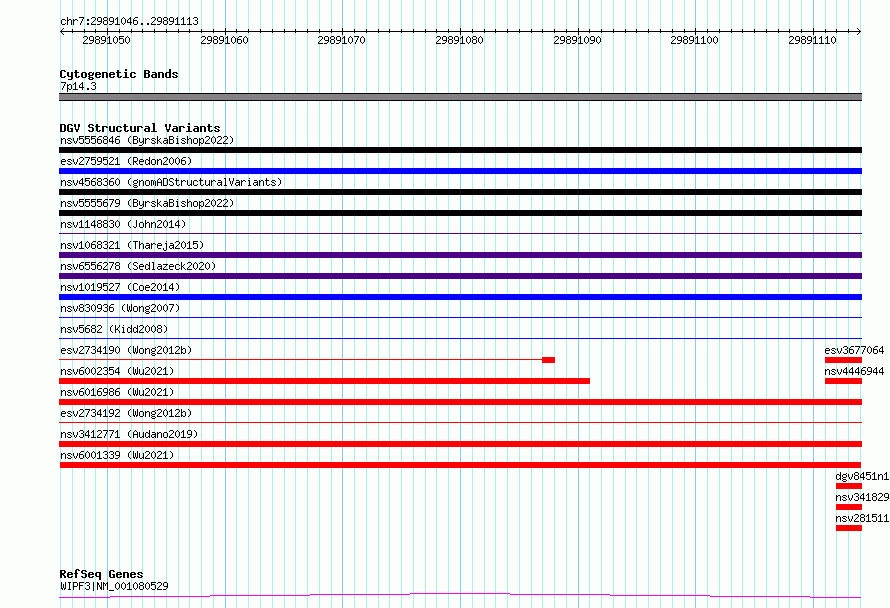Click the 29891110 ruler position label
This screenshot has width=890, height=608.
click(812, 40)
